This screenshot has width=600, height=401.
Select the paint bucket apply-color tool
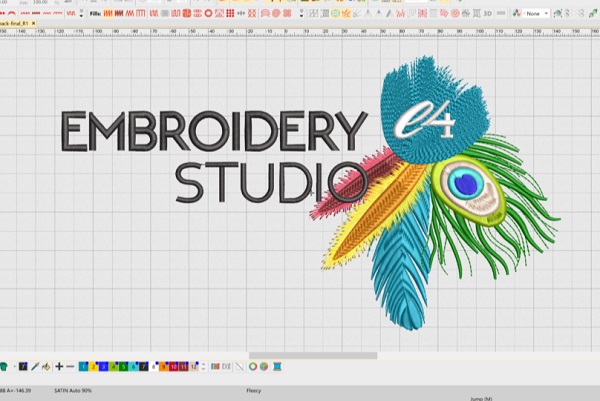(x=46, y=367)
